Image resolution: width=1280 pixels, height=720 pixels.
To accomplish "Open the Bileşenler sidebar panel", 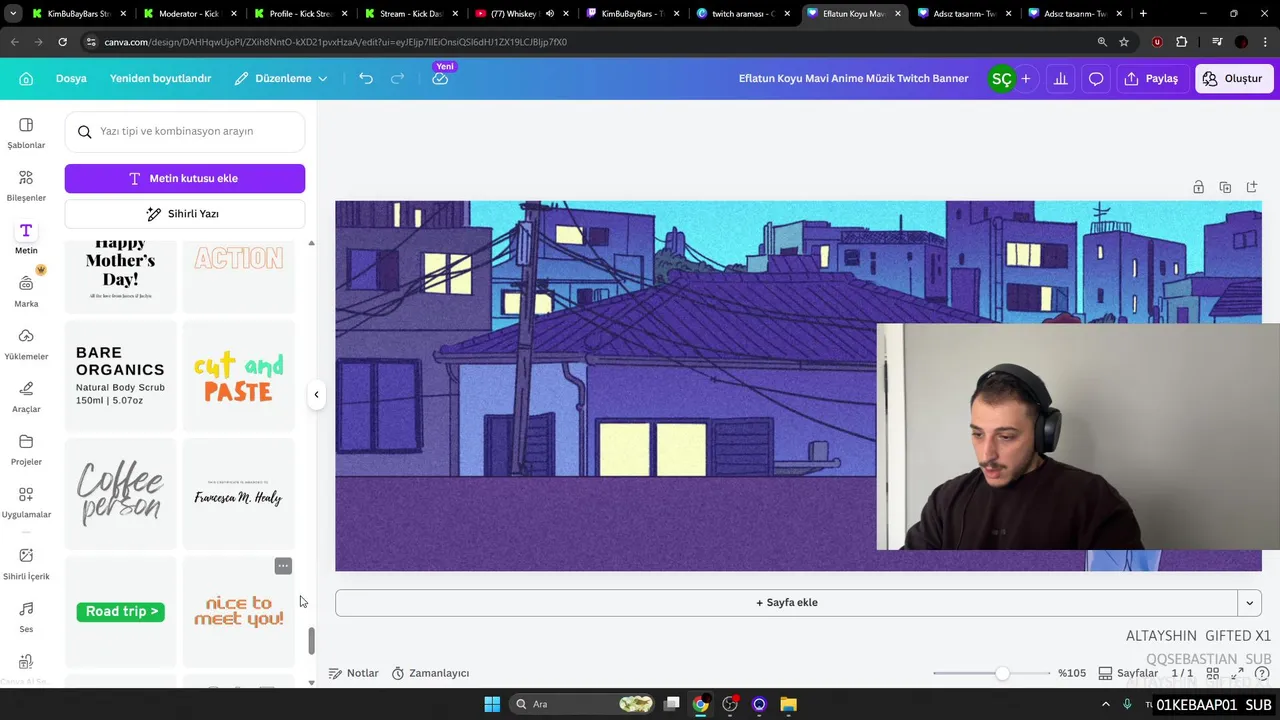I will tap(26, 185).
